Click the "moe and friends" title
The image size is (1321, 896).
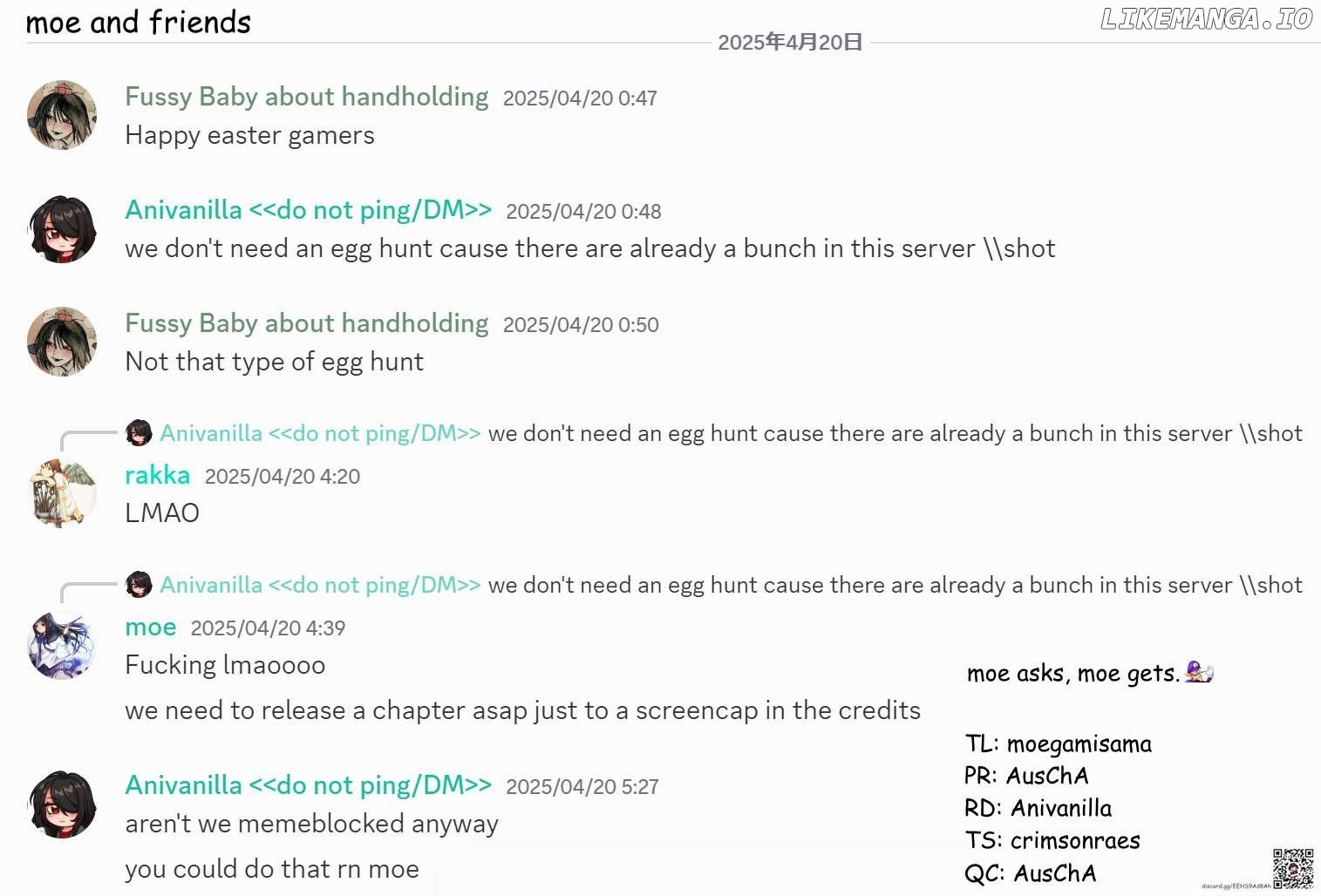139,22
